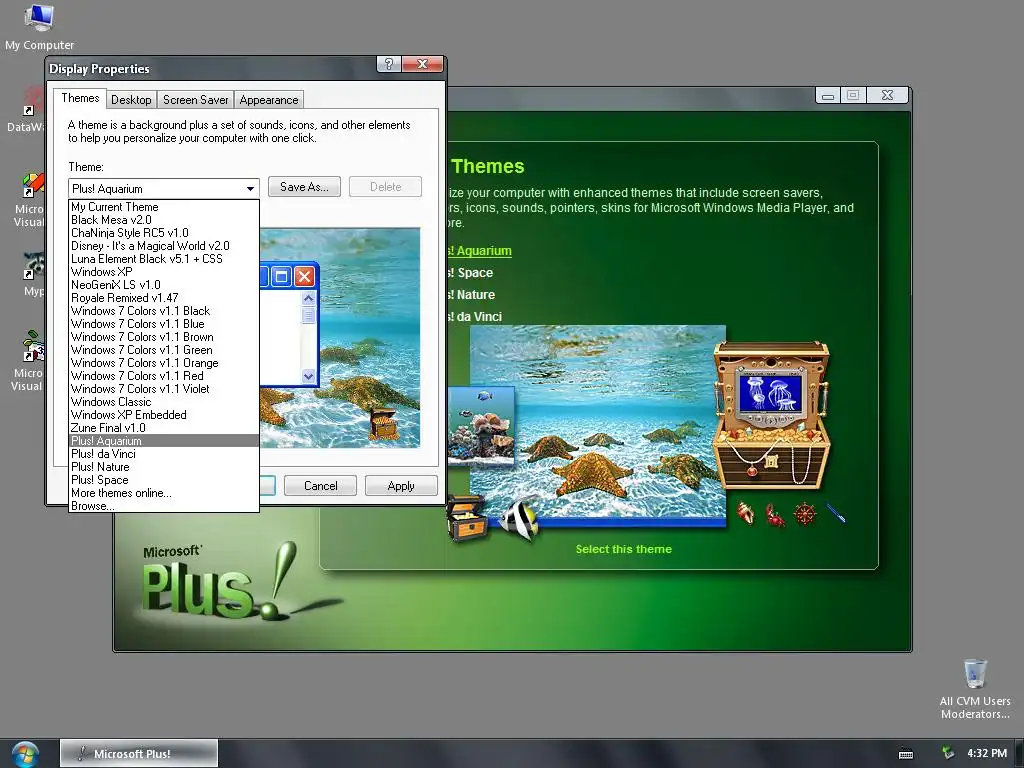Screen dimensions: 1024x768
Task: Choose NeoGeniX LS v1.0 theme
Action: tap(163, 285)
